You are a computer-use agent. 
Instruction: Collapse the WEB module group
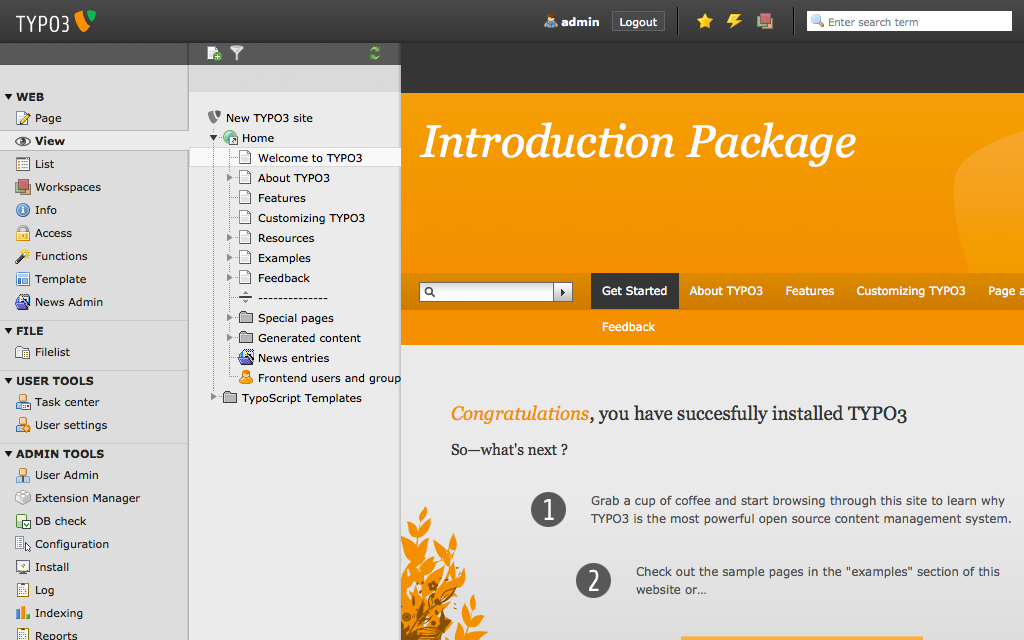click(9, 97)
